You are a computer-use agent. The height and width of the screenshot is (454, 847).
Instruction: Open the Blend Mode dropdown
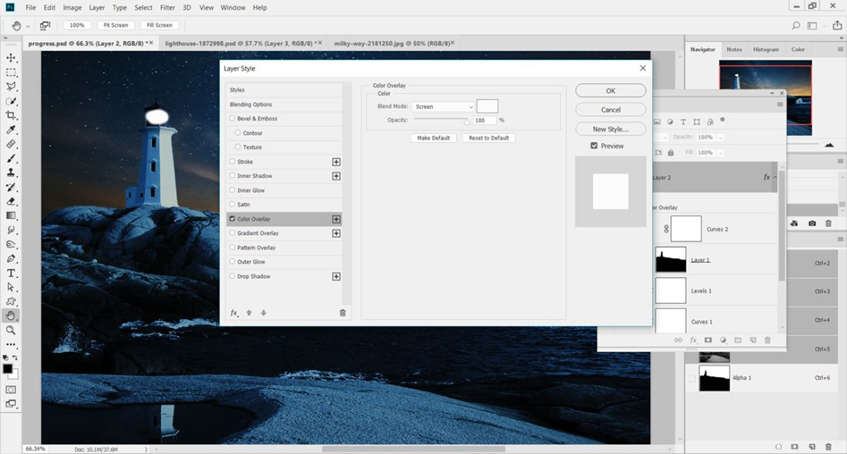coord(442,107)
